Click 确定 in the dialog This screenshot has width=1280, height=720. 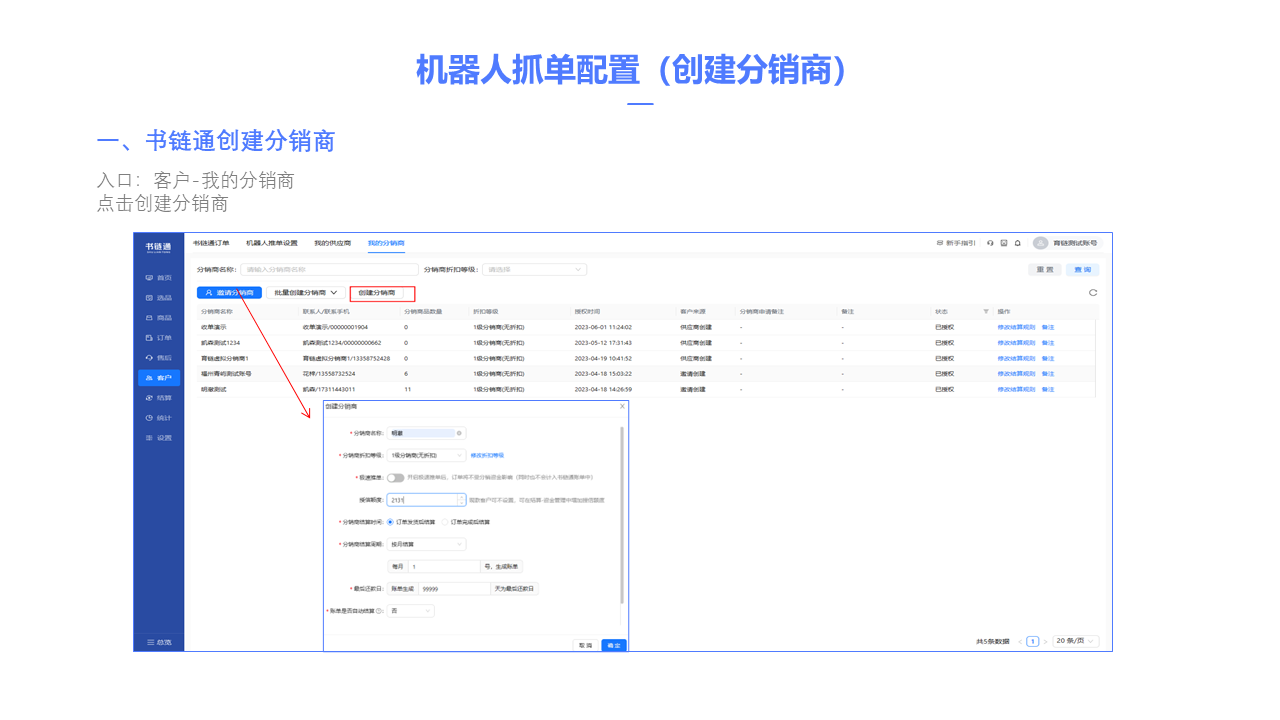[614, 645]
